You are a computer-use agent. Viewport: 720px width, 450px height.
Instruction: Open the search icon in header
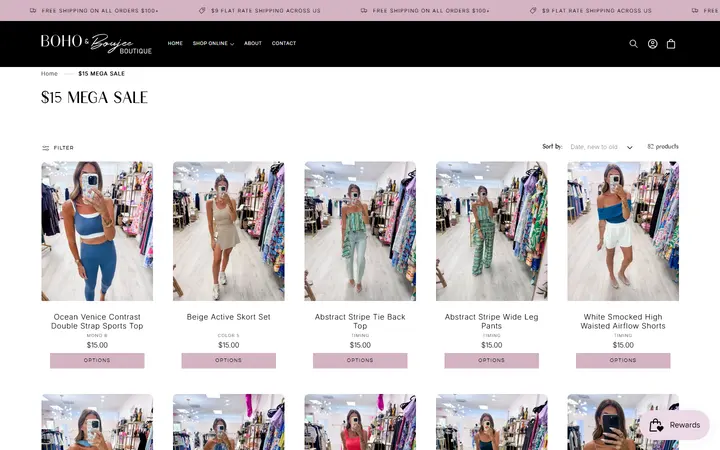pos(633,44)
